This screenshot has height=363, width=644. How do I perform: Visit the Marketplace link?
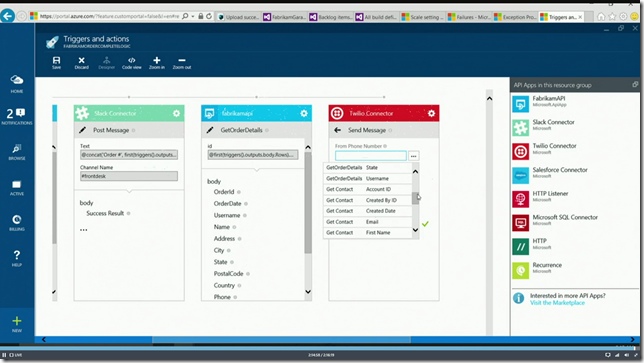tap(557, 303)
